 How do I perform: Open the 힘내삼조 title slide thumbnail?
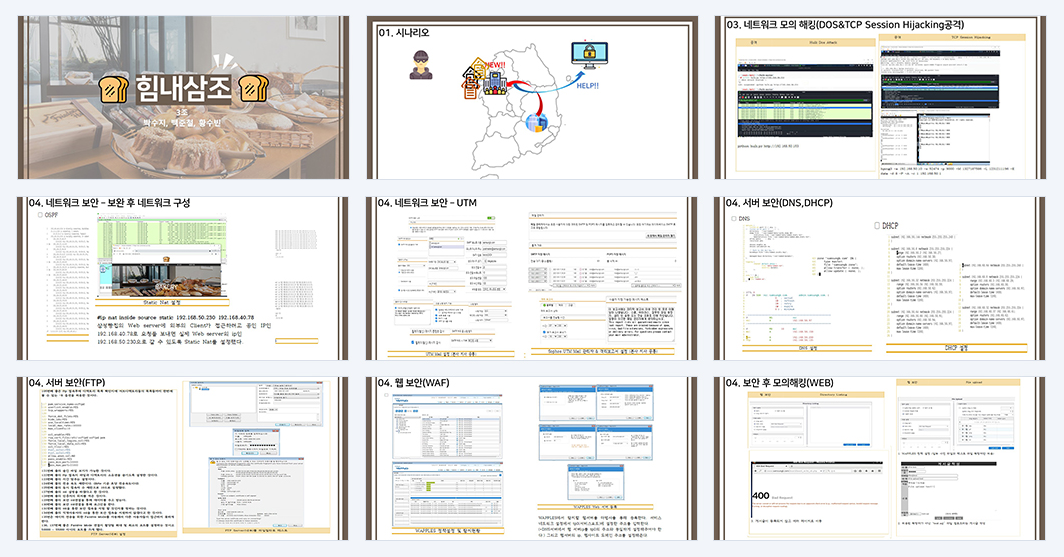click(x=183, y=98)
